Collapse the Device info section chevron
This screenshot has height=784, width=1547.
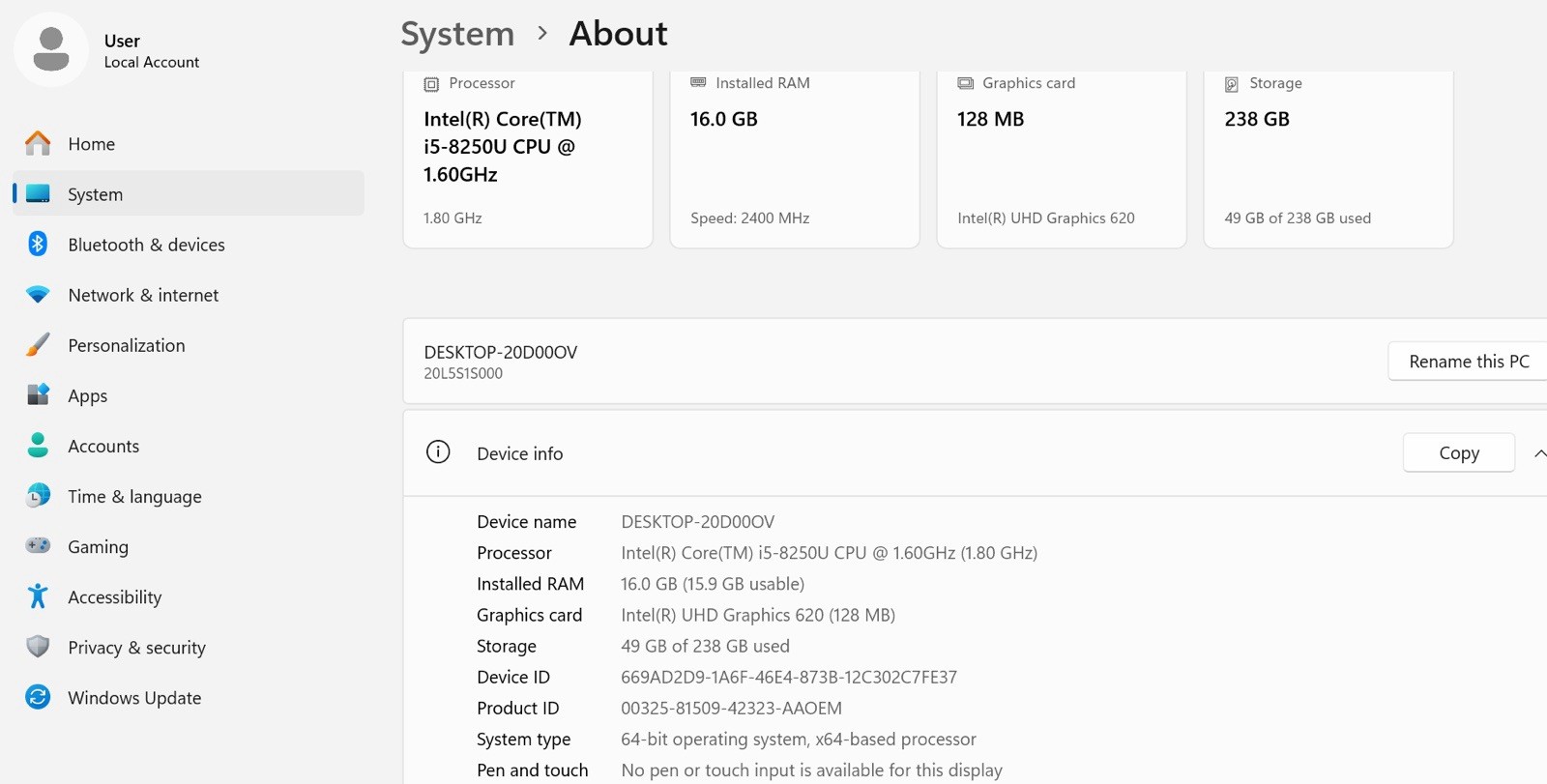pos(1539,452)
